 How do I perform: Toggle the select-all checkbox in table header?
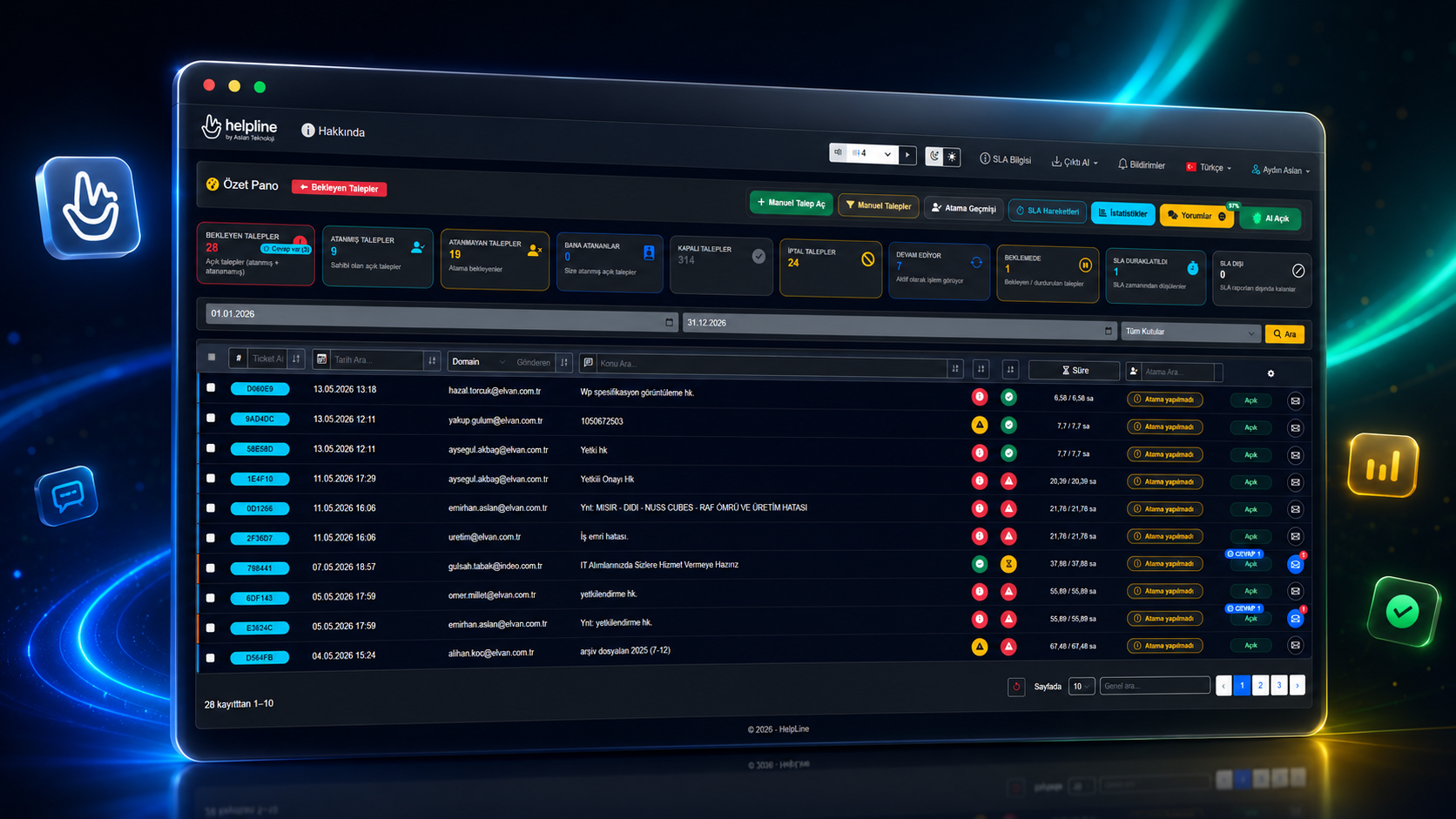coord(212,357)
